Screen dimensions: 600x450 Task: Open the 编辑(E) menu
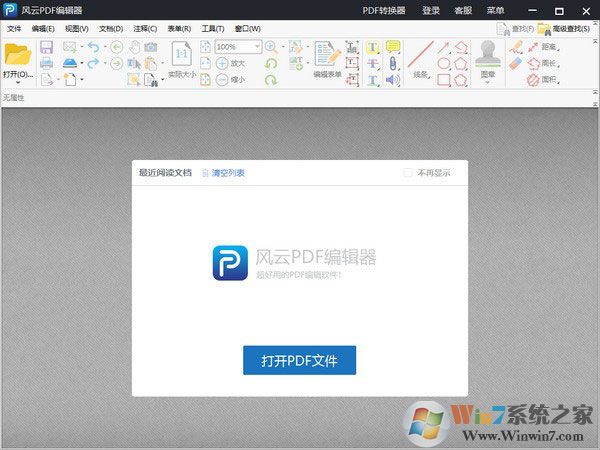[x=43, y=29]
